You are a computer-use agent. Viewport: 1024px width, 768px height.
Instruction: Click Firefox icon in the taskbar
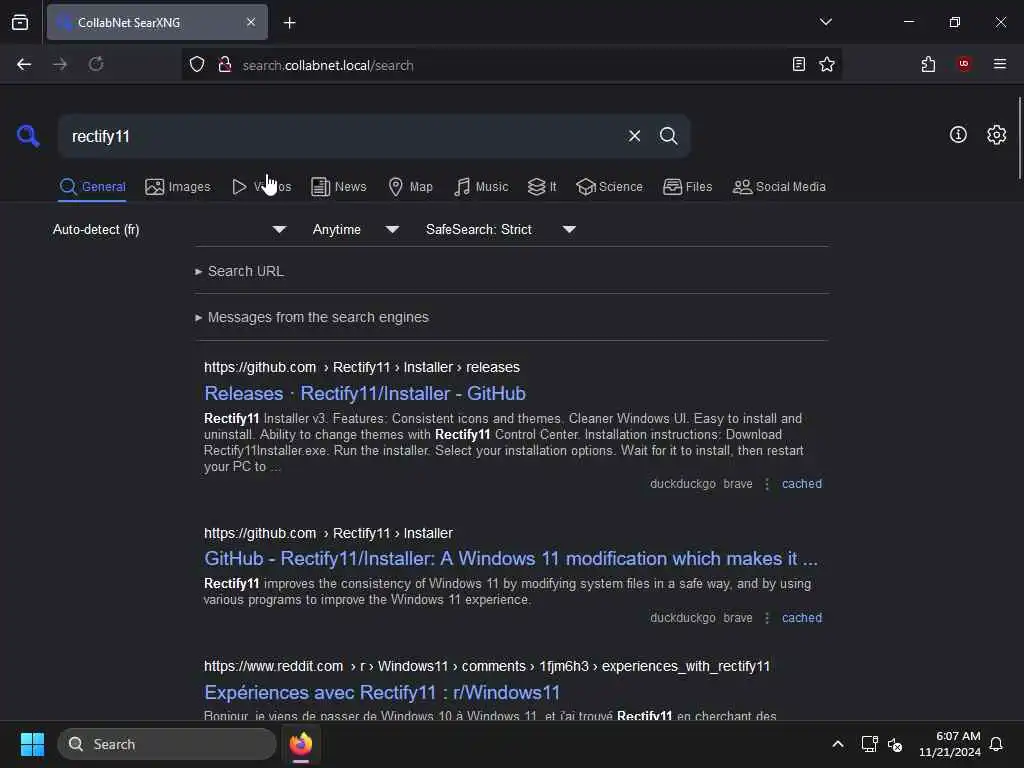(x=300, y=744)
